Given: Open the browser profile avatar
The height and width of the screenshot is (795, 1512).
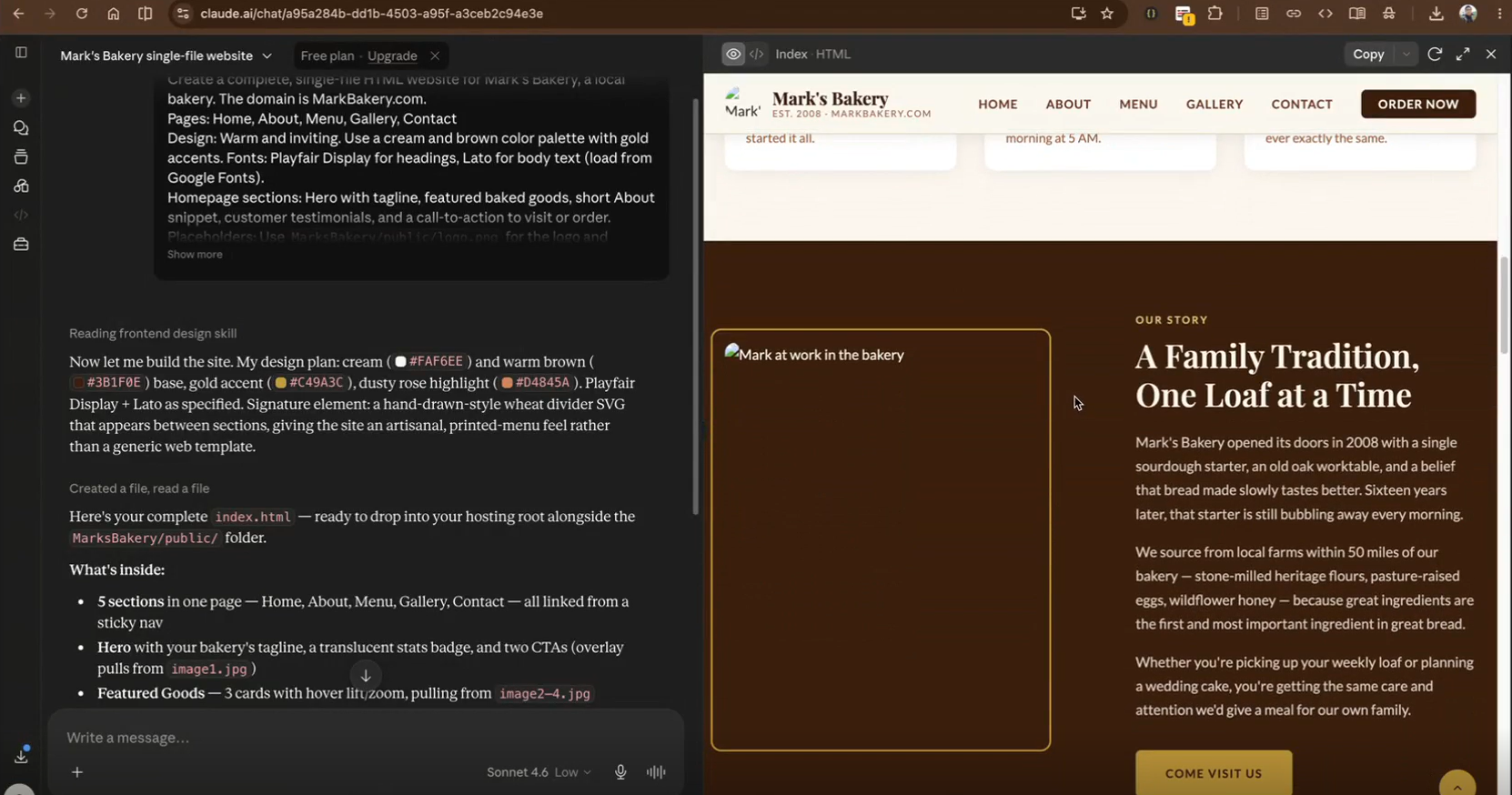Looking at the screenshot, I should pos(1467,14).
